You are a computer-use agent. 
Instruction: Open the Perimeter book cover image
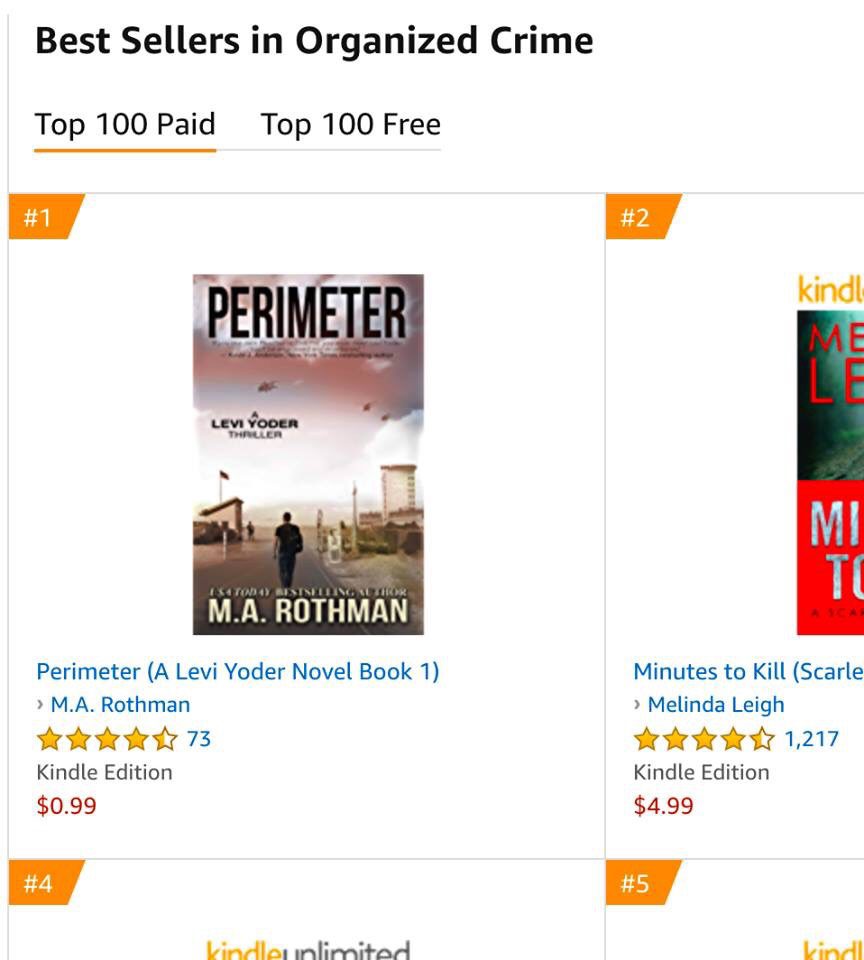point(308,454)
